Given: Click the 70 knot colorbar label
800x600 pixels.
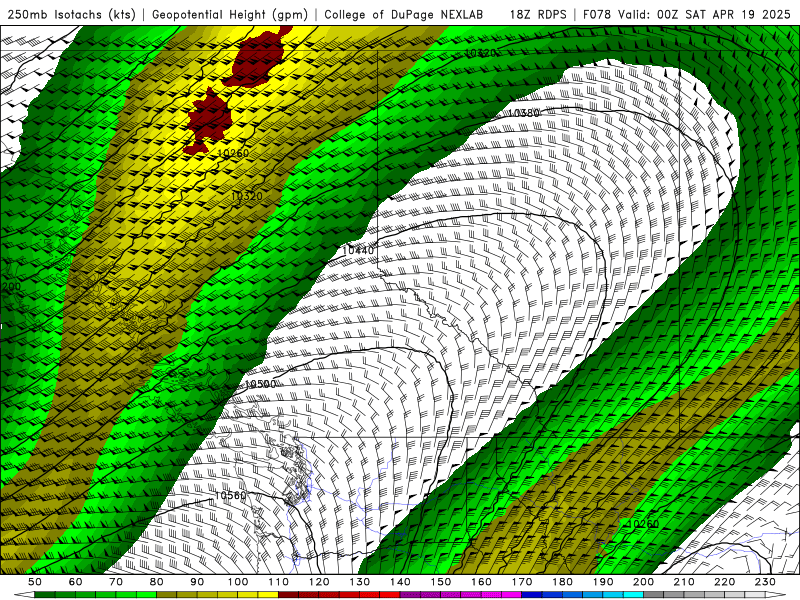Looking at the screenshot, I should tap(116, 582).
